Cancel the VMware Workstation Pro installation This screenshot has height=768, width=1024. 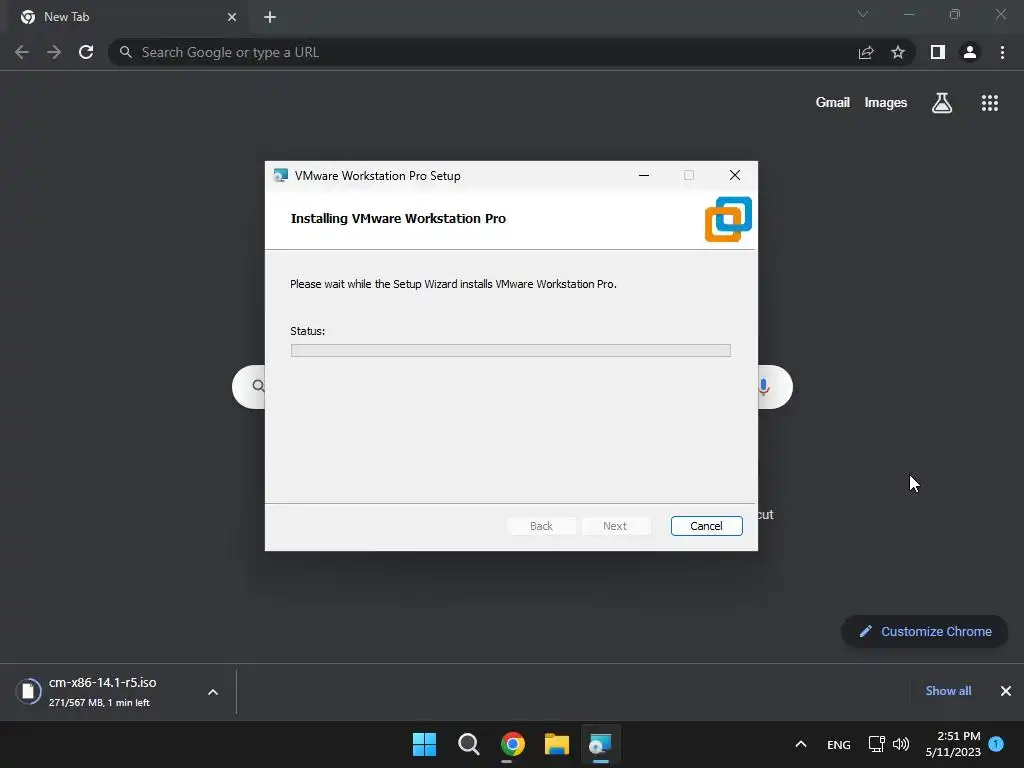point(706,526)
